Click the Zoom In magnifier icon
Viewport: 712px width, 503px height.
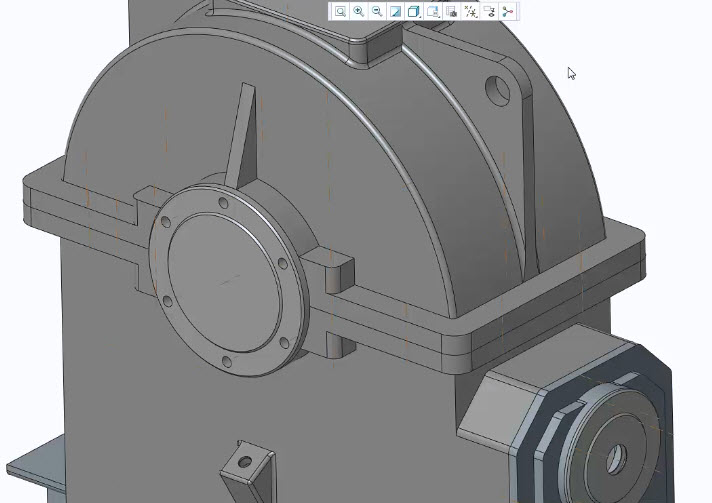click(x=359, y=12)
